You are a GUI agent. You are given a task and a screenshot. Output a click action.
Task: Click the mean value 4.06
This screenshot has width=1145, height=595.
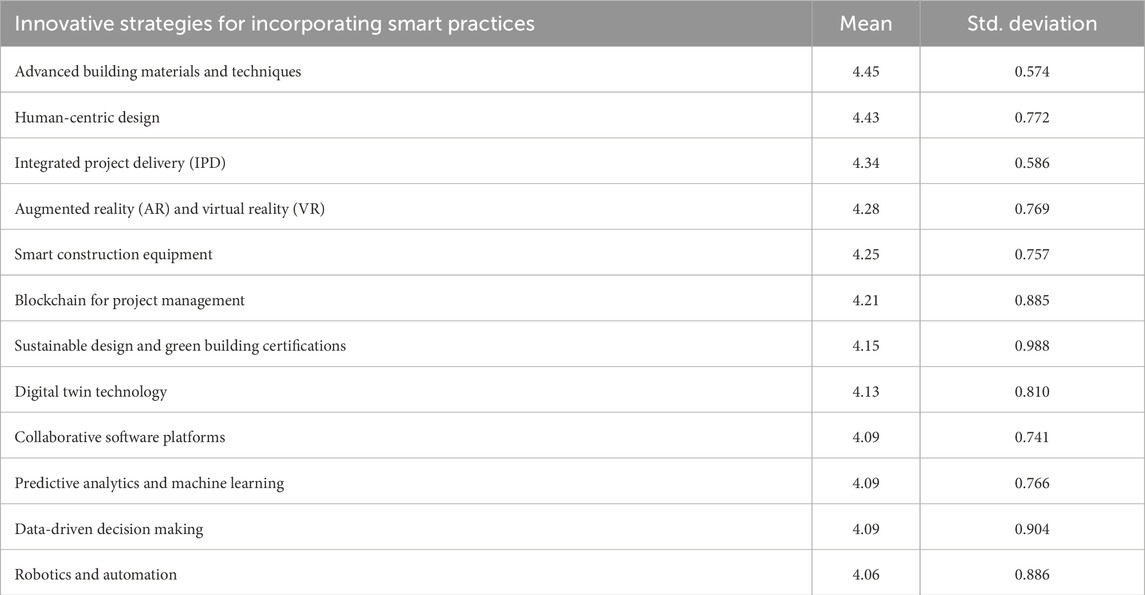tap(865, 575)
